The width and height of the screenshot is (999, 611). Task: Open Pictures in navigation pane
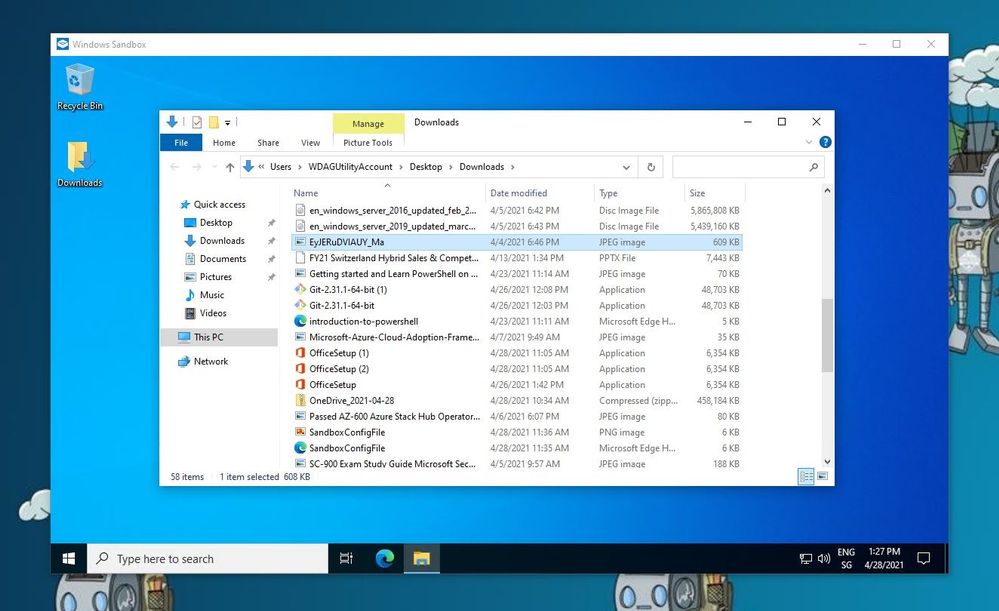click(x=215, y=277)
